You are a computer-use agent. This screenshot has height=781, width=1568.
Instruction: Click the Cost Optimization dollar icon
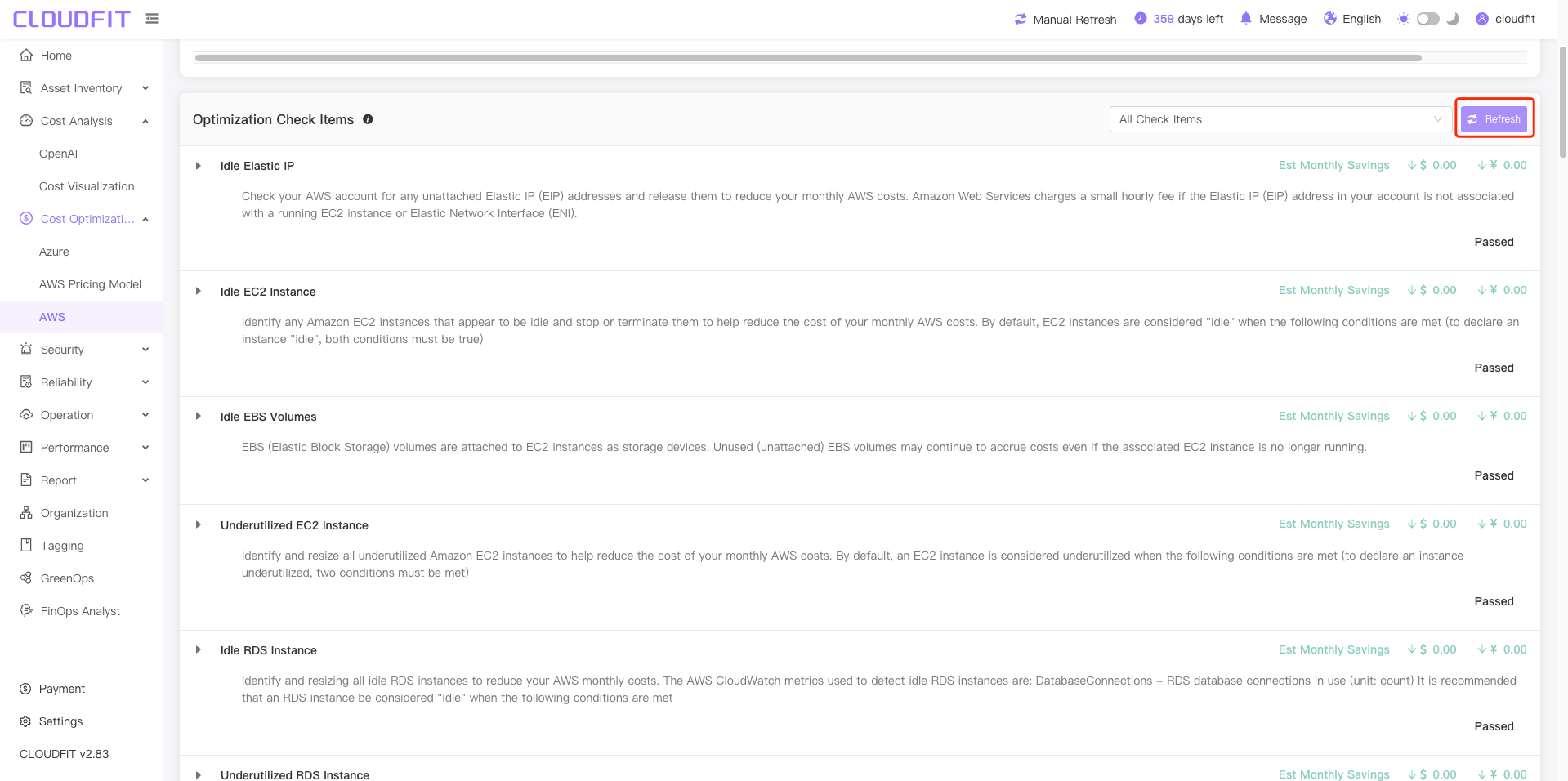[x=26, y=218]
